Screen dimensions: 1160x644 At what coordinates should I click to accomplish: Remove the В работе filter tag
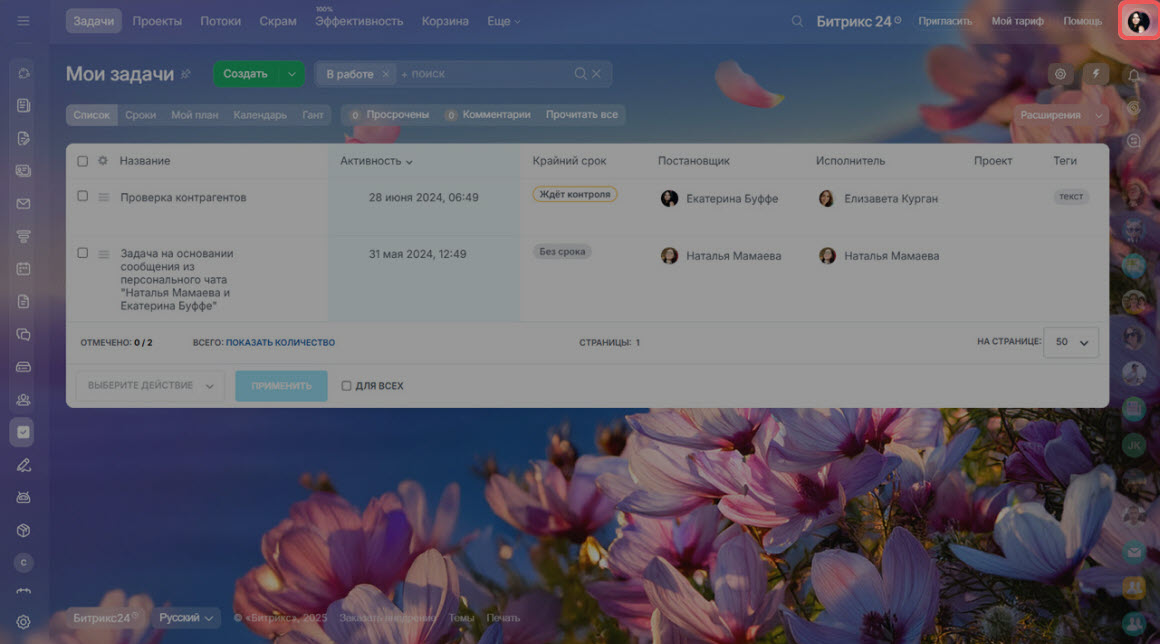coord(386,74)
